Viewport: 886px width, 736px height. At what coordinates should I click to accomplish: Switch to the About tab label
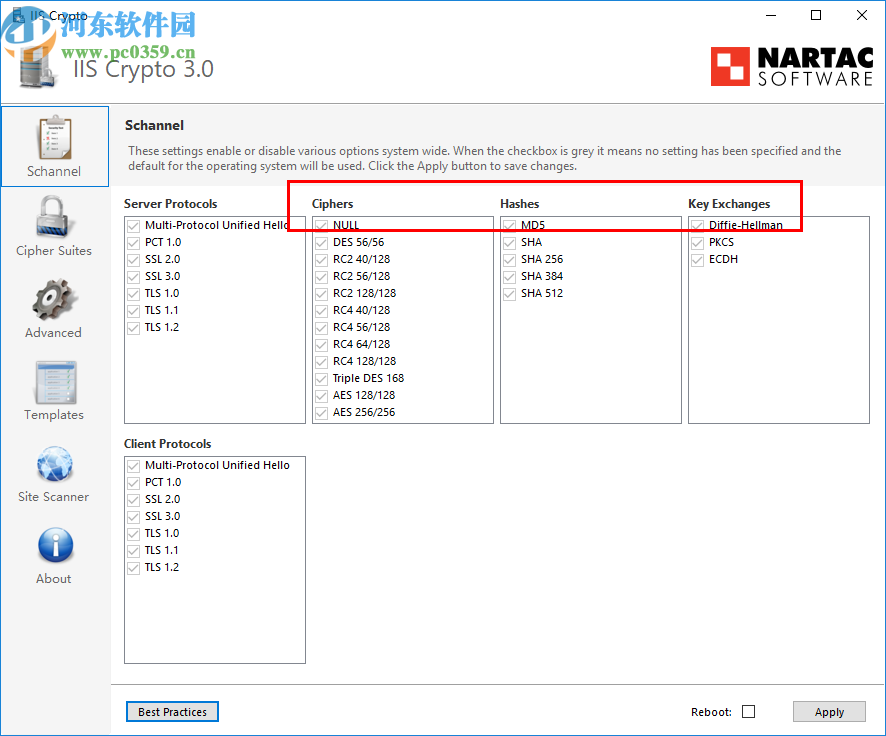point(54,578)
